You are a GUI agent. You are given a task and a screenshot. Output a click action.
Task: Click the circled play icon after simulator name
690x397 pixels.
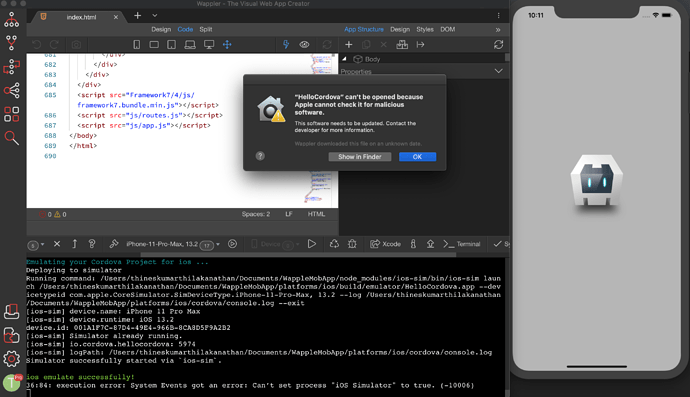pyautogui.click(x=232, y=244)
